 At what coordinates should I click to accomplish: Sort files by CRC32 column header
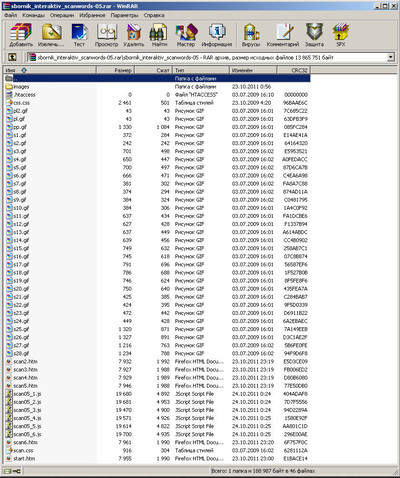tap(293, 70)
